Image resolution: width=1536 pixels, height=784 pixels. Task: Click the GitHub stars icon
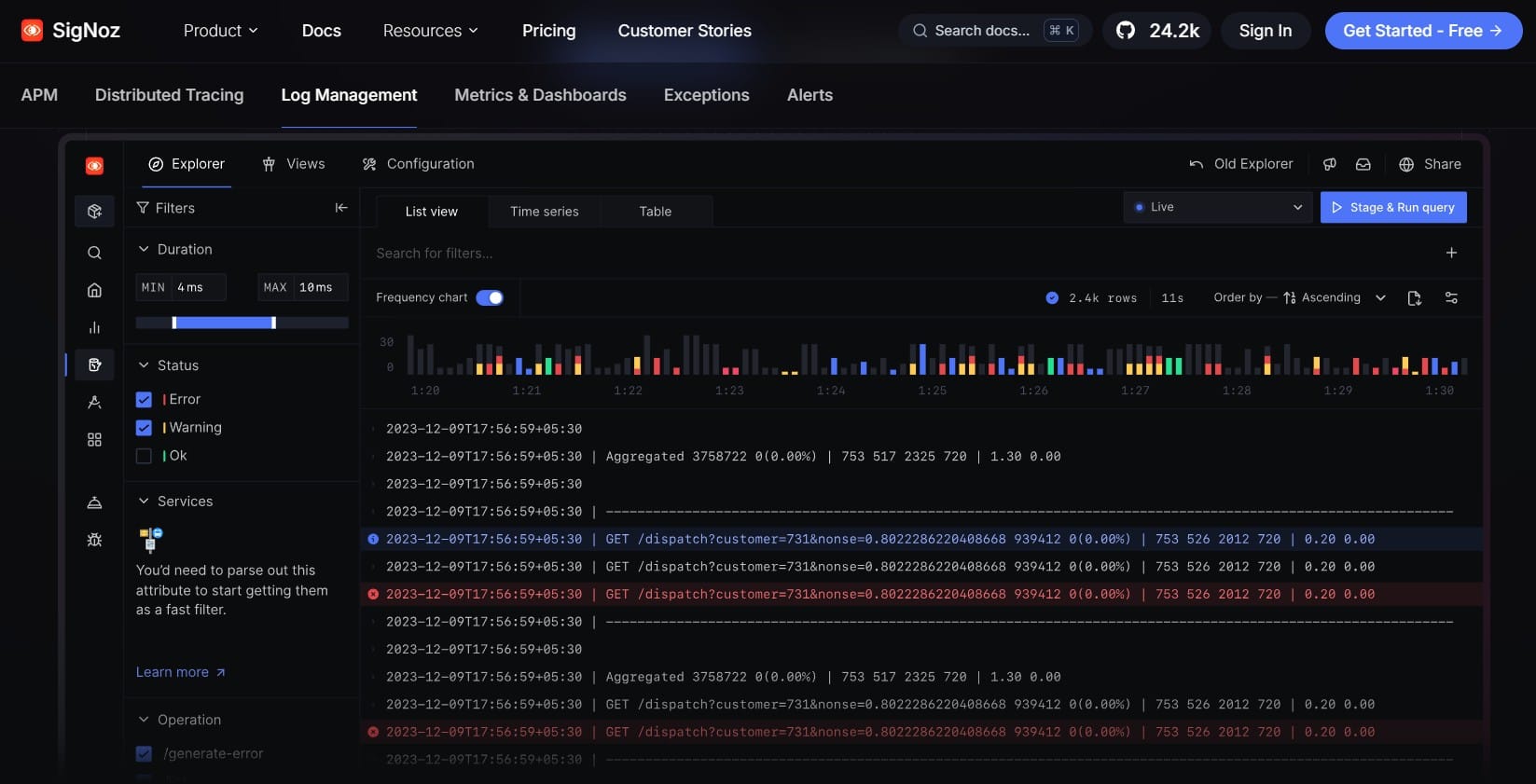(1126, 31)
